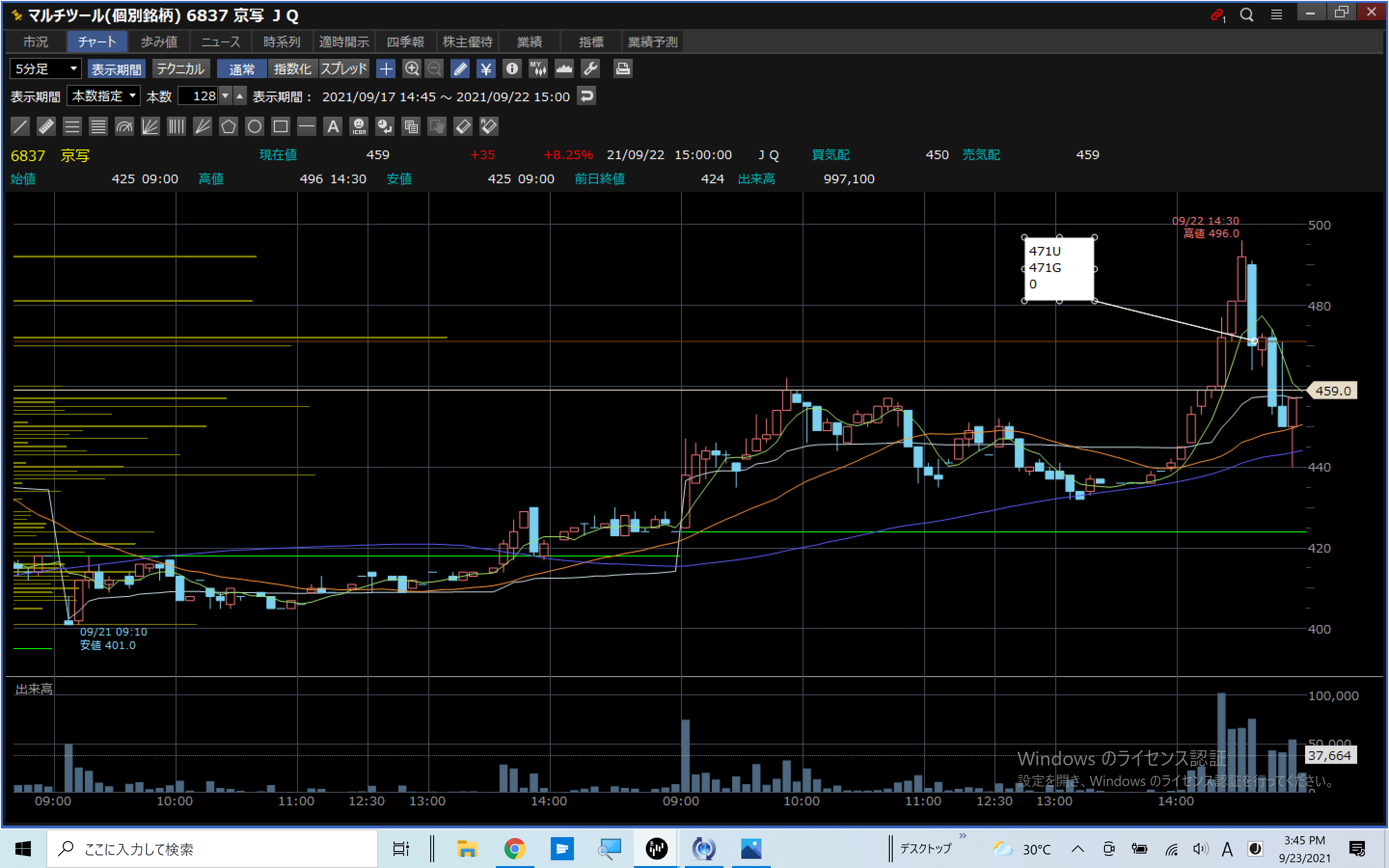The image size is (1389, 868).
Task: Select the trend line drawing tool
Action: tap(20, 126)
